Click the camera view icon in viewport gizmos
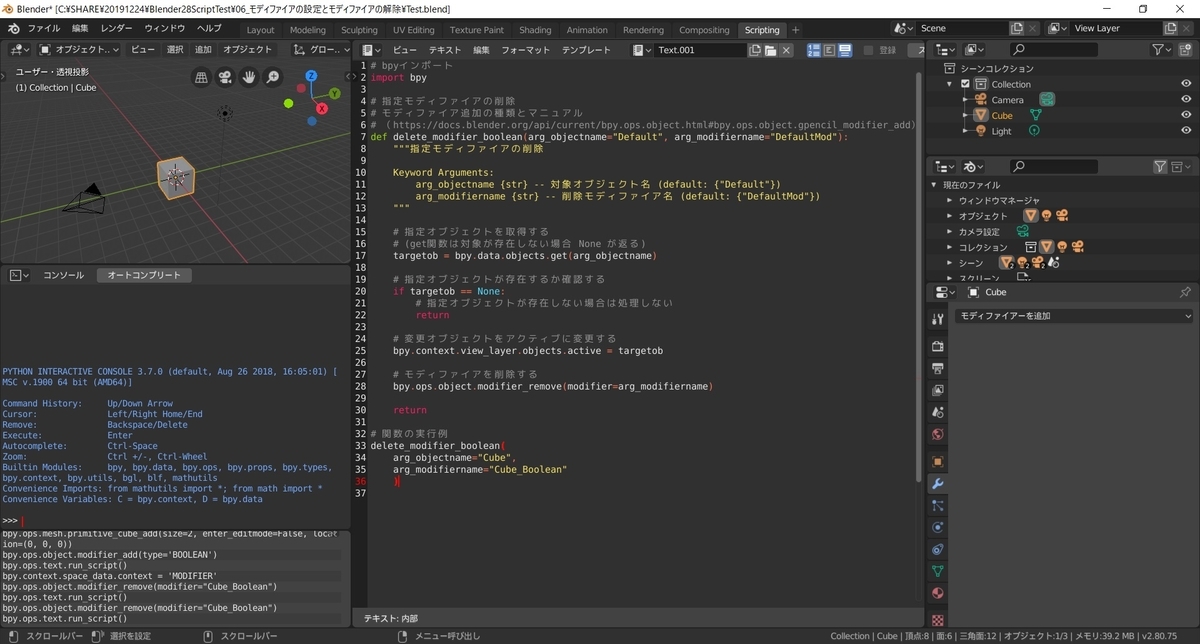 coord(224,77)
